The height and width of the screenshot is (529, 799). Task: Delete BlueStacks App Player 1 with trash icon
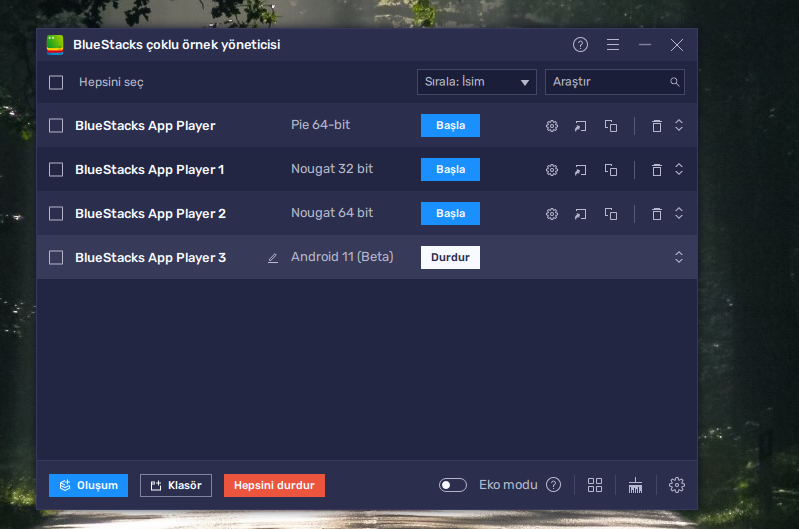657,170
